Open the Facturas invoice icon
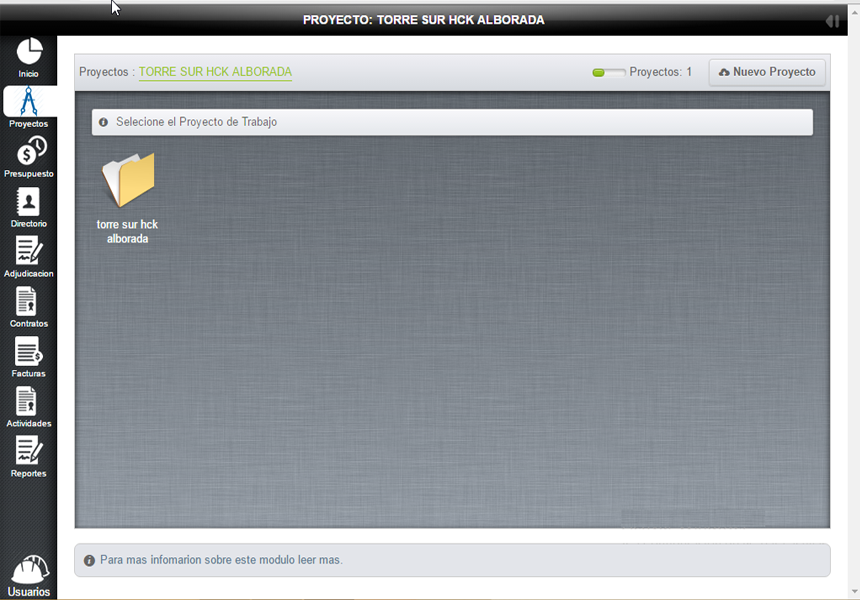This screenshot has width=860, height=600. (29, 352)
